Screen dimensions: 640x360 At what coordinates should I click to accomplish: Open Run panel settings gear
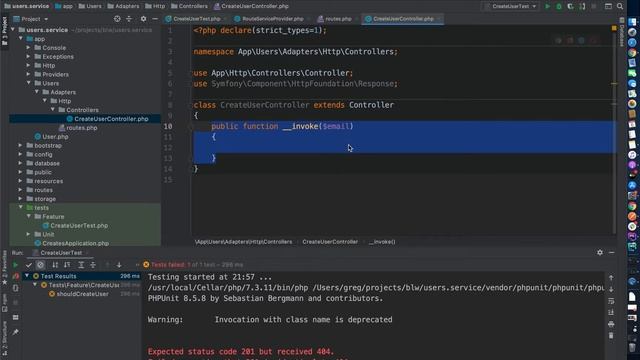600,253
